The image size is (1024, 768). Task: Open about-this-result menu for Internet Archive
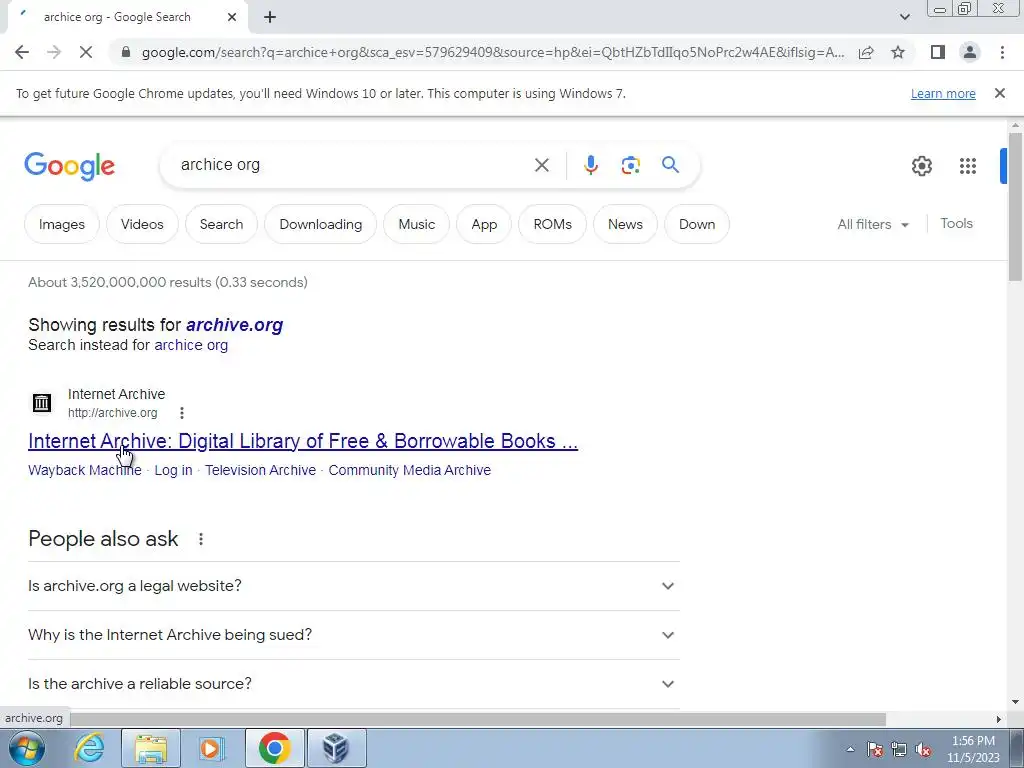coord(182,413)
